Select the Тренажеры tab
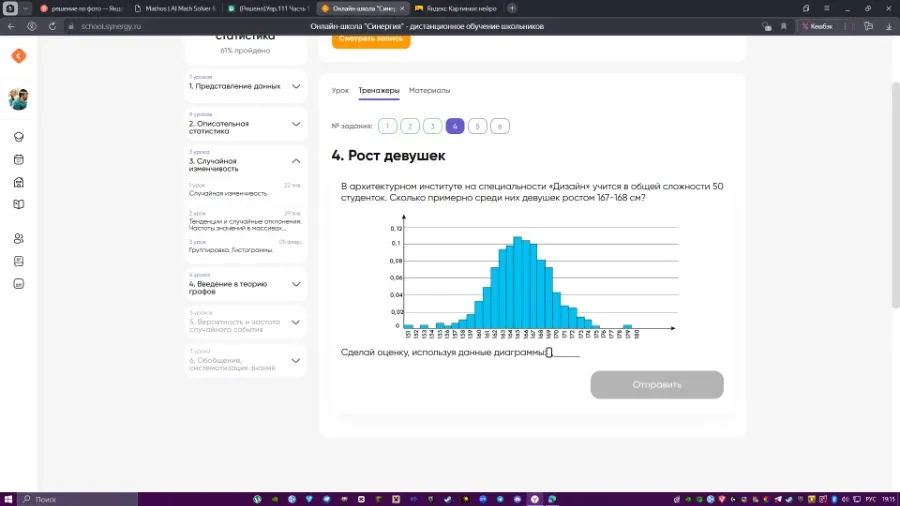This screenshot has width=900, height=506. coord(379,91)
